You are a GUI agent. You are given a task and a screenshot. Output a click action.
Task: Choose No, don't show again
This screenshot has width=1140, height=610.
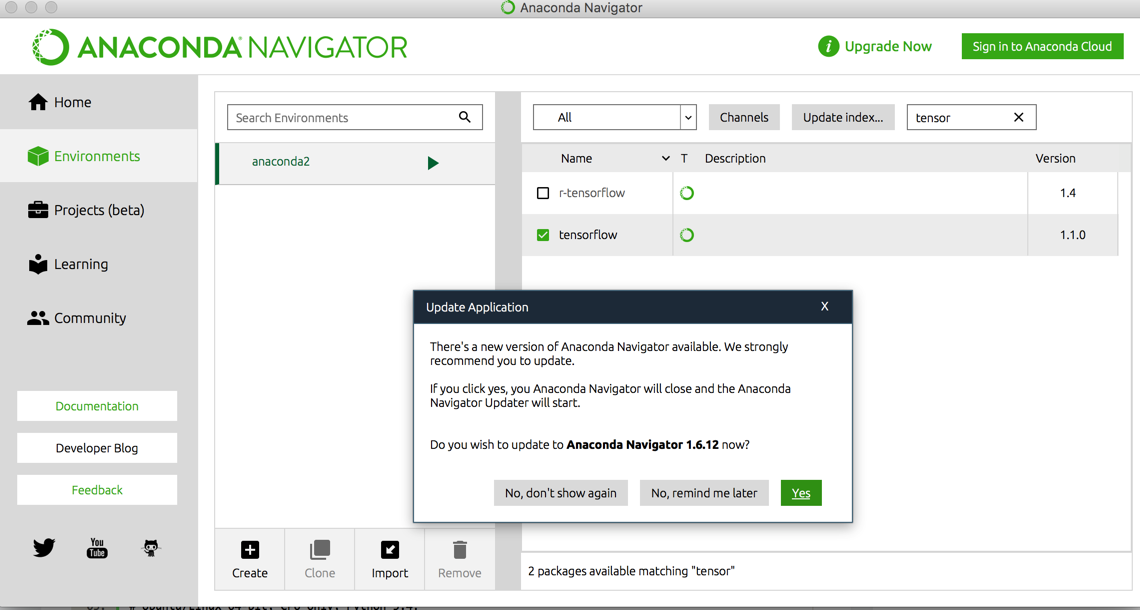click(561, 493)
